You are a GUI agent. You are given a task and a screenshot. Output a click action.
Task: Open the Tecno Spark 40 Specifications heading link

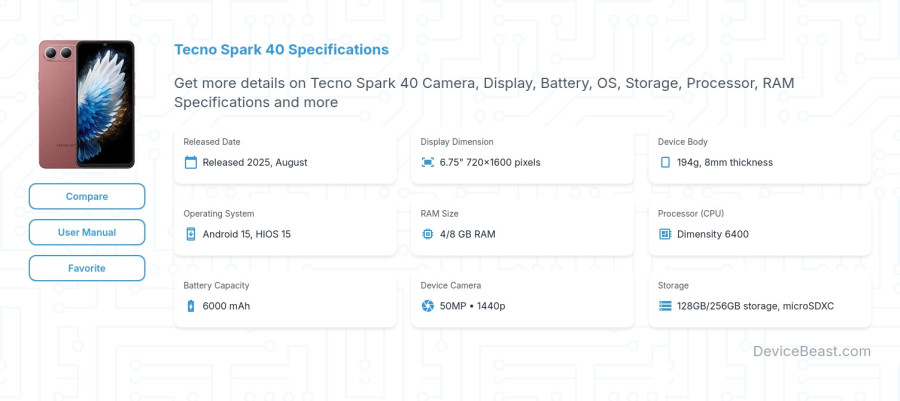(281, 49)
